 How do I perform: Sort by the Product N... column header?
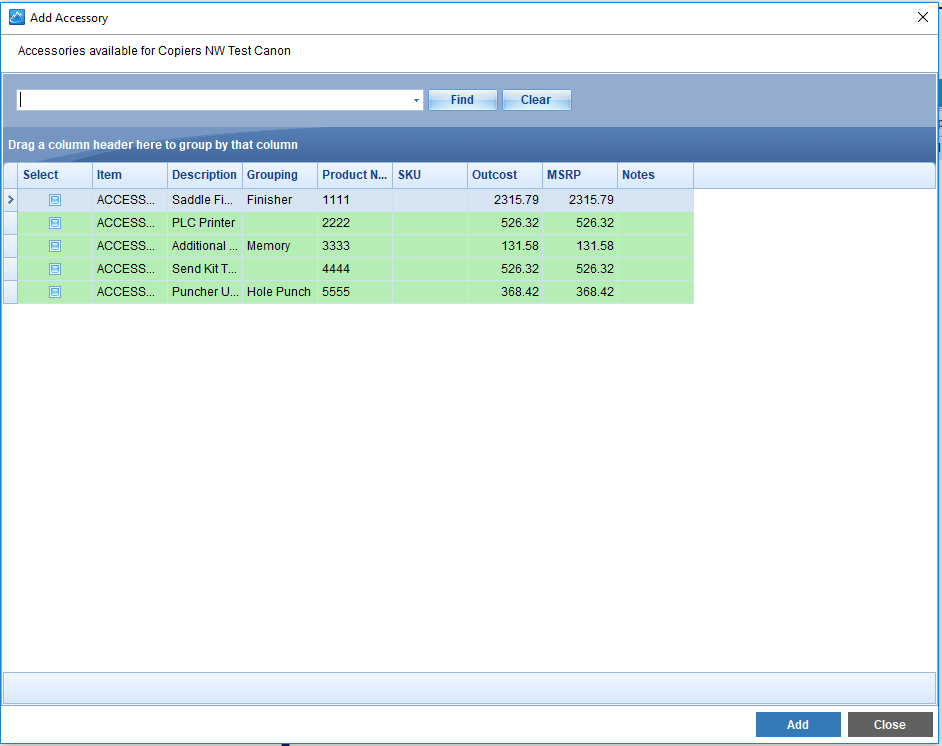point(355,175)
